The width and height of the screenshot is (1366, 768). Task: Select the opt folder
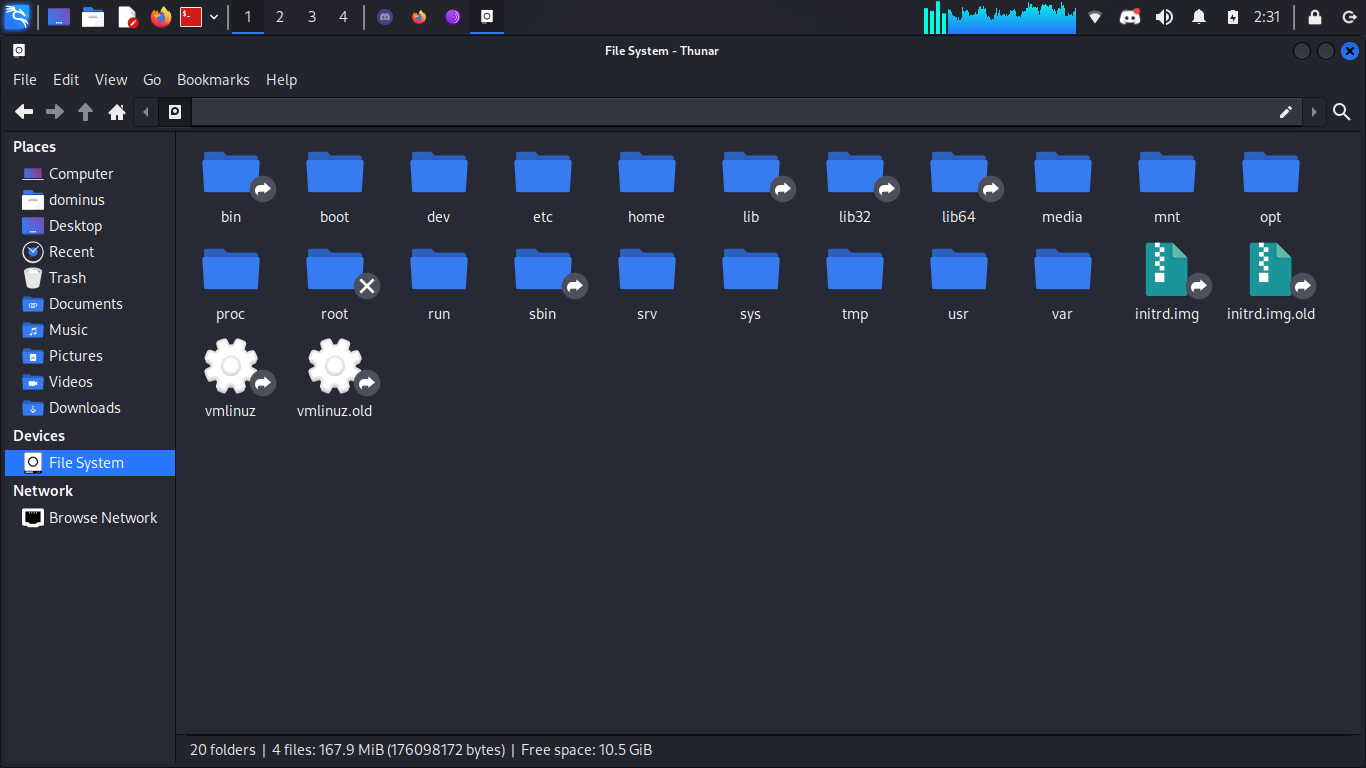tap(1271, 173)
